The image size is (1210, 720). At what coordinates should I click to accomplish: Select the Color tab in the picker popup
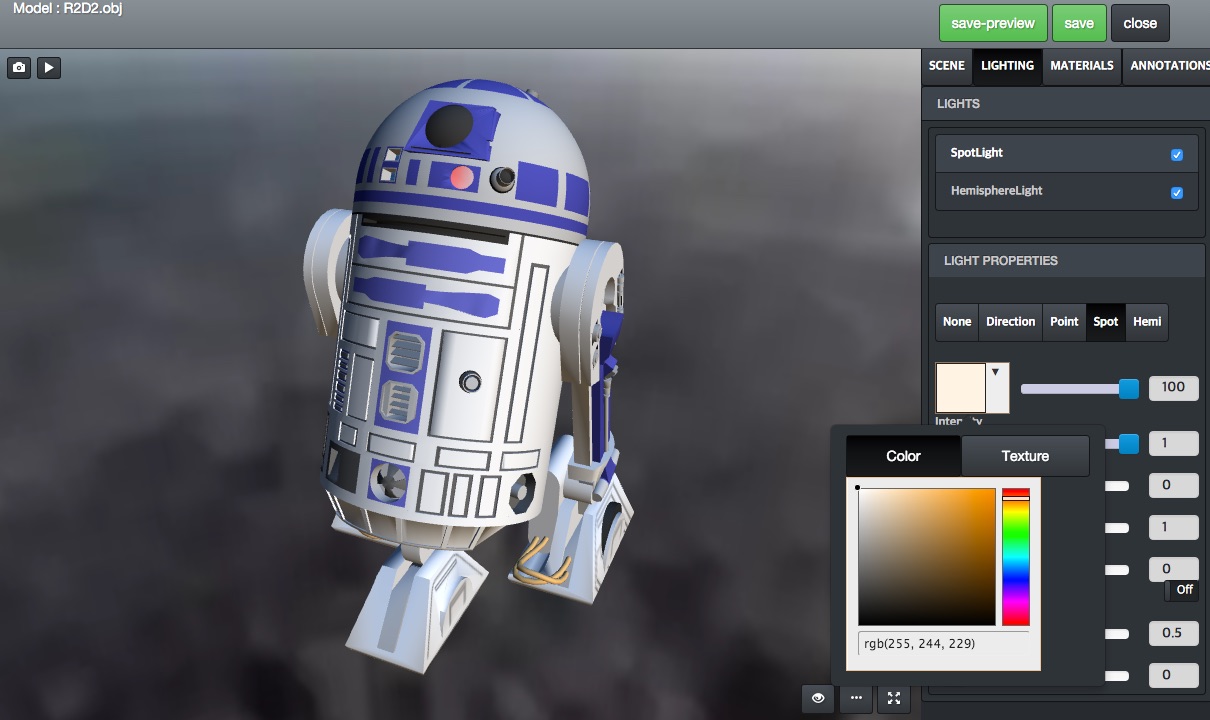903,456
